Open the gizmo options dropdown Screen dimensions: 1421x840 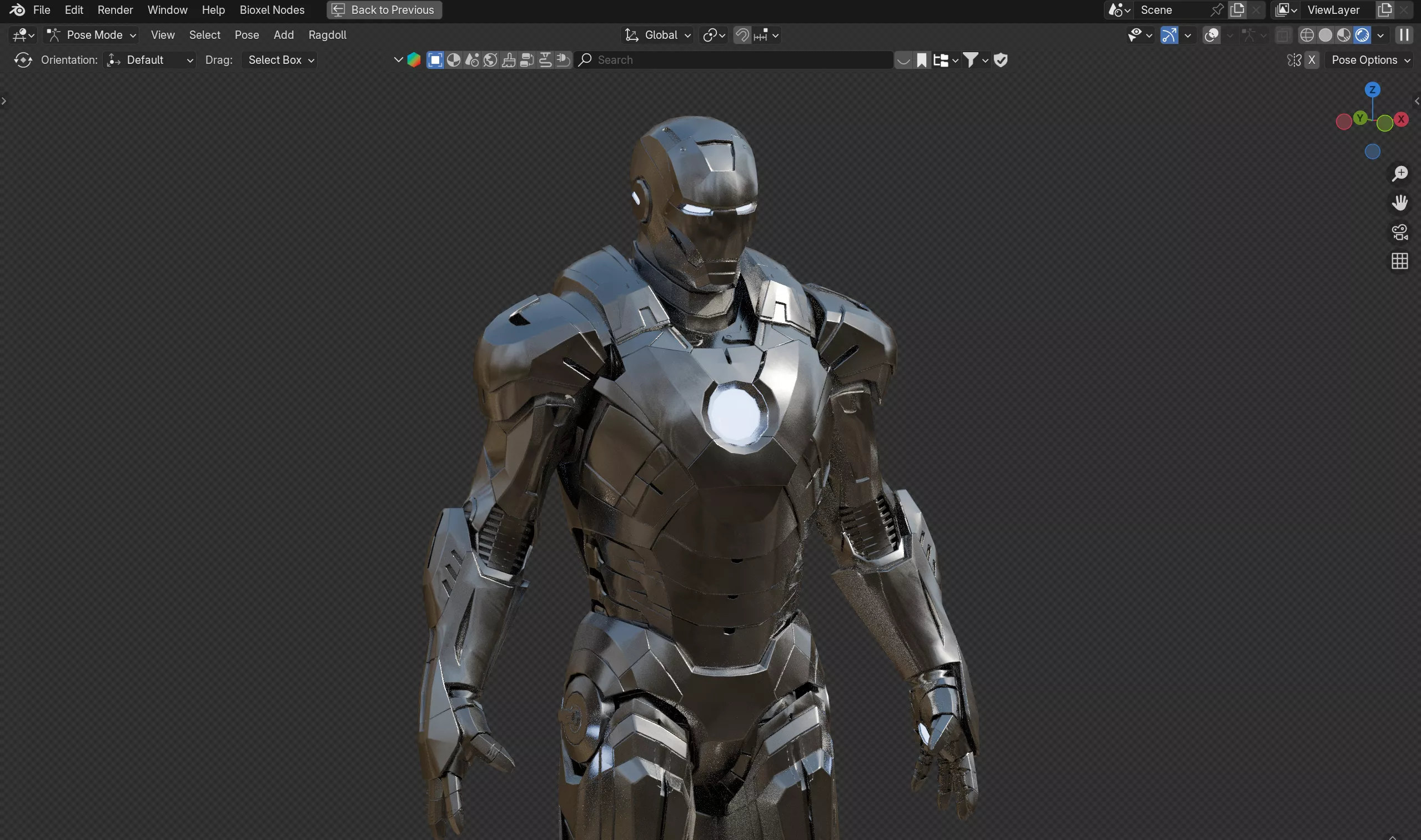(1188, 35)
